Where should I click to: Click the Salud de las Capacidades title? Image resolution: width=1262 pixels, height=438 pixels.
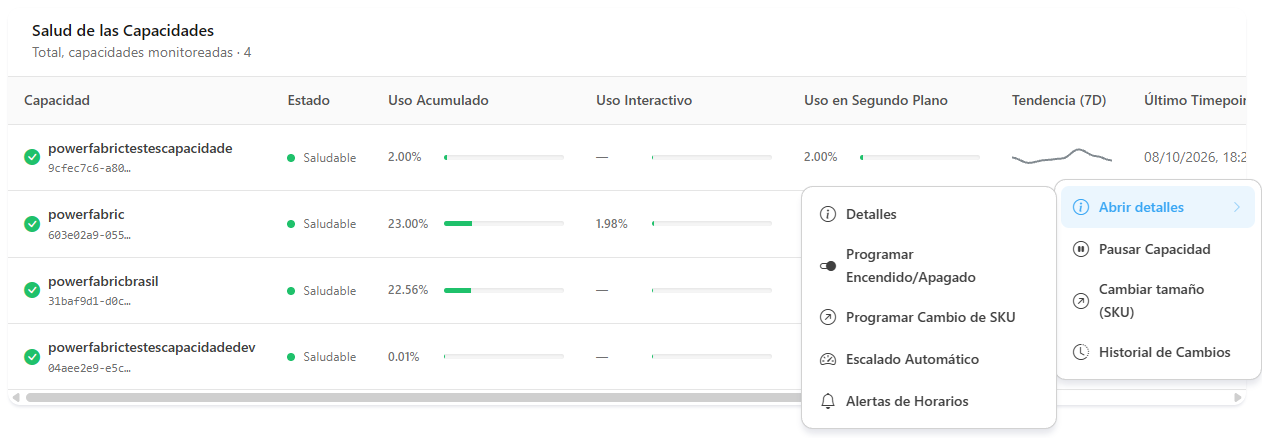(123, 31)
